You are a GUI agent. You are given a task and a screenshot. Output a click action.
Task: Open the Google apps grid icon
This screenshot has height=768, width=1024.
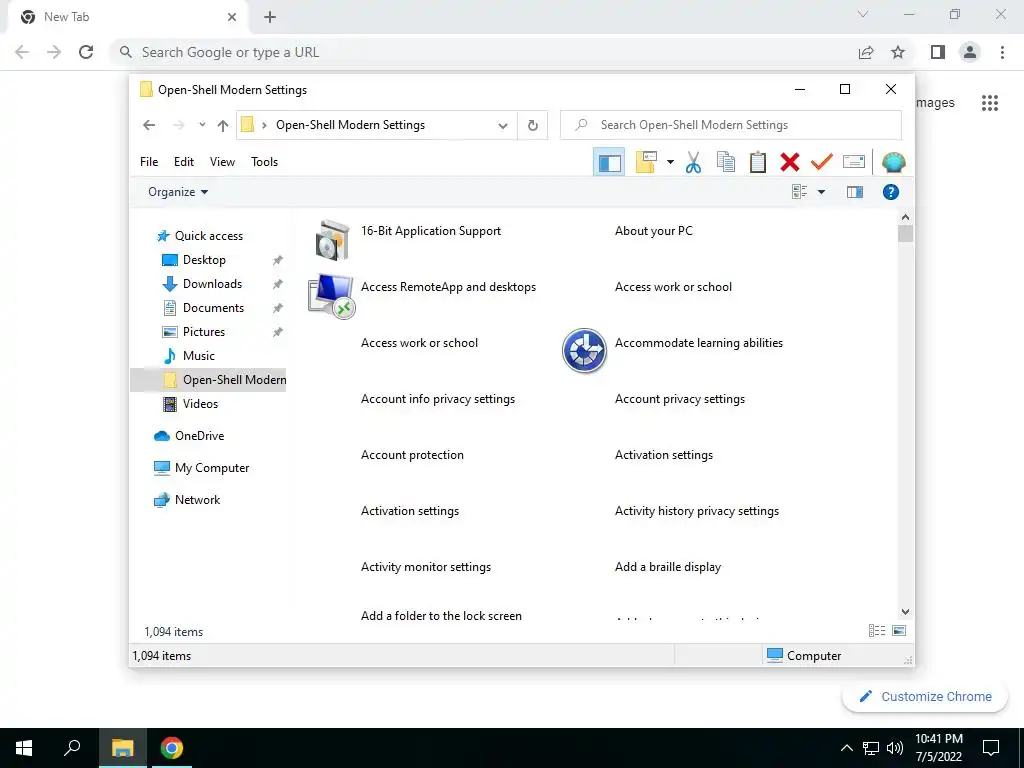(x=990, y=103)
